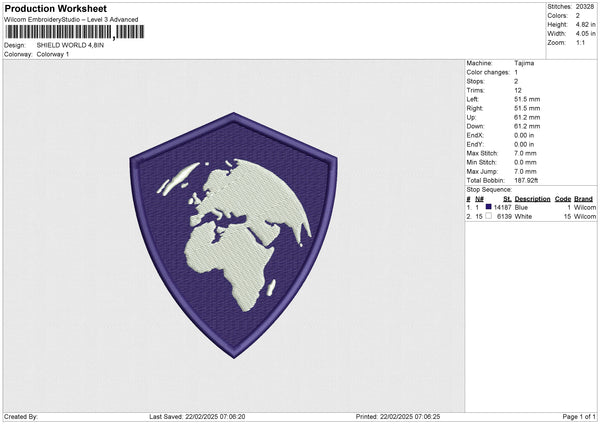
Task: Click the N# column header
Action: tap(479, 199)
